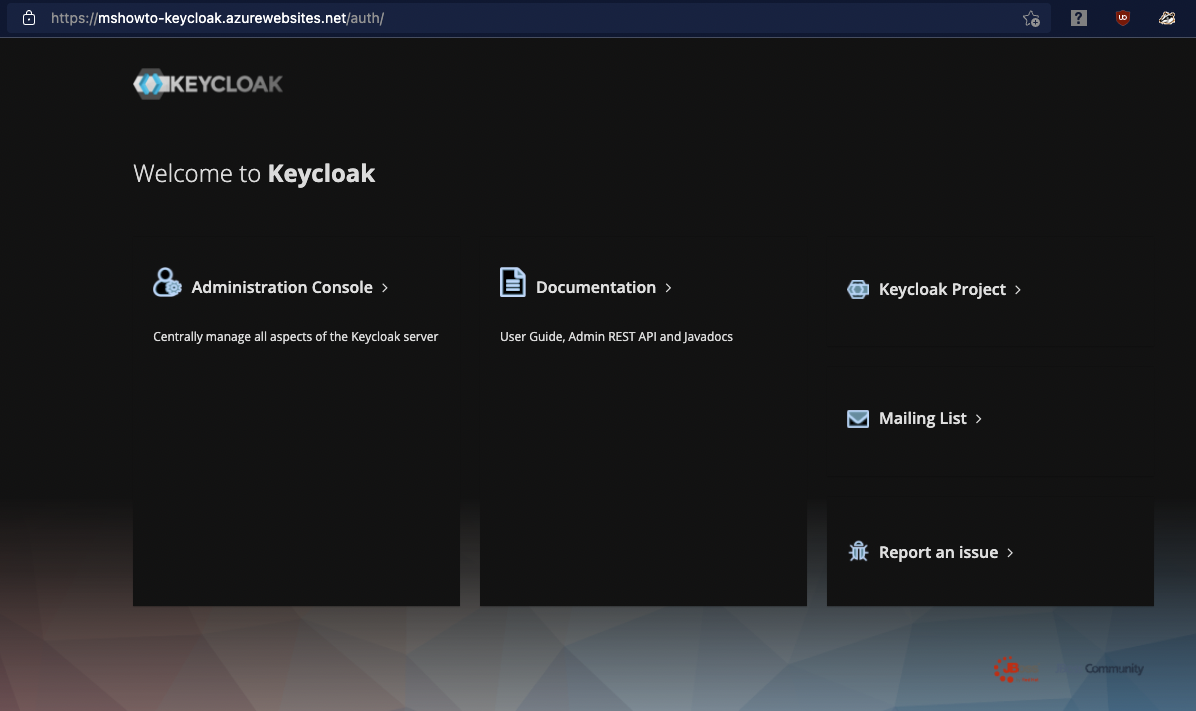
Task: Click the lock icon in the address bar
Action: coord(29,18)
